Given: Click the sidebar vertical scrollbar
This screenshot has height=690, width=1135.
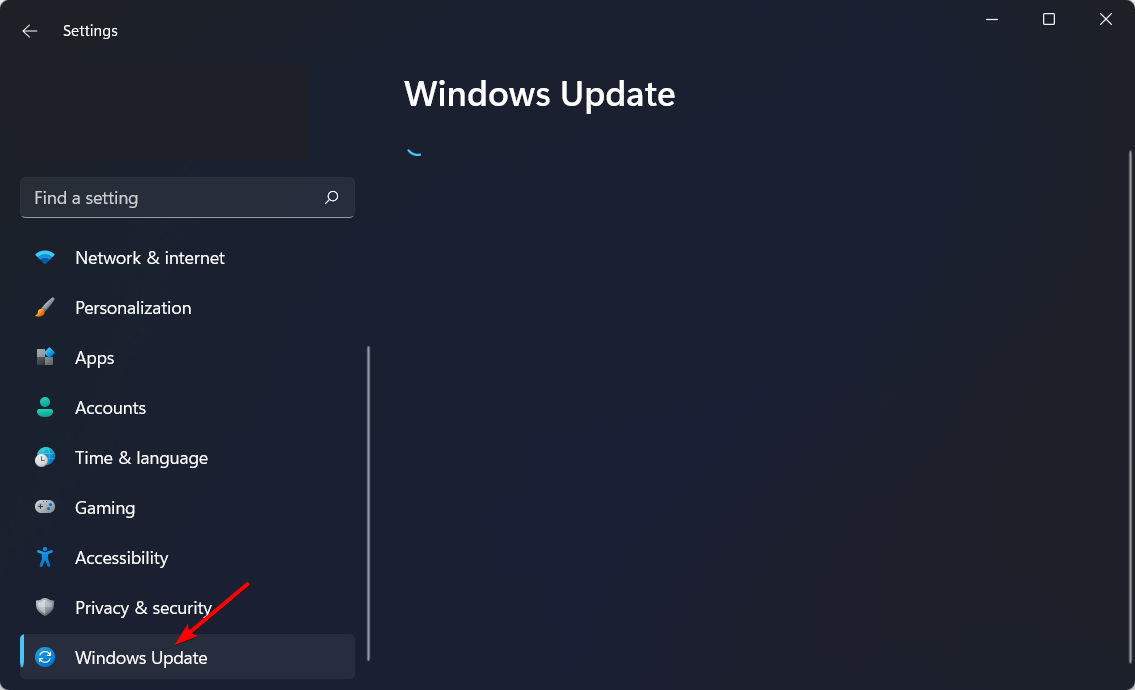Looking at the screenshot, I should point(368,503).
